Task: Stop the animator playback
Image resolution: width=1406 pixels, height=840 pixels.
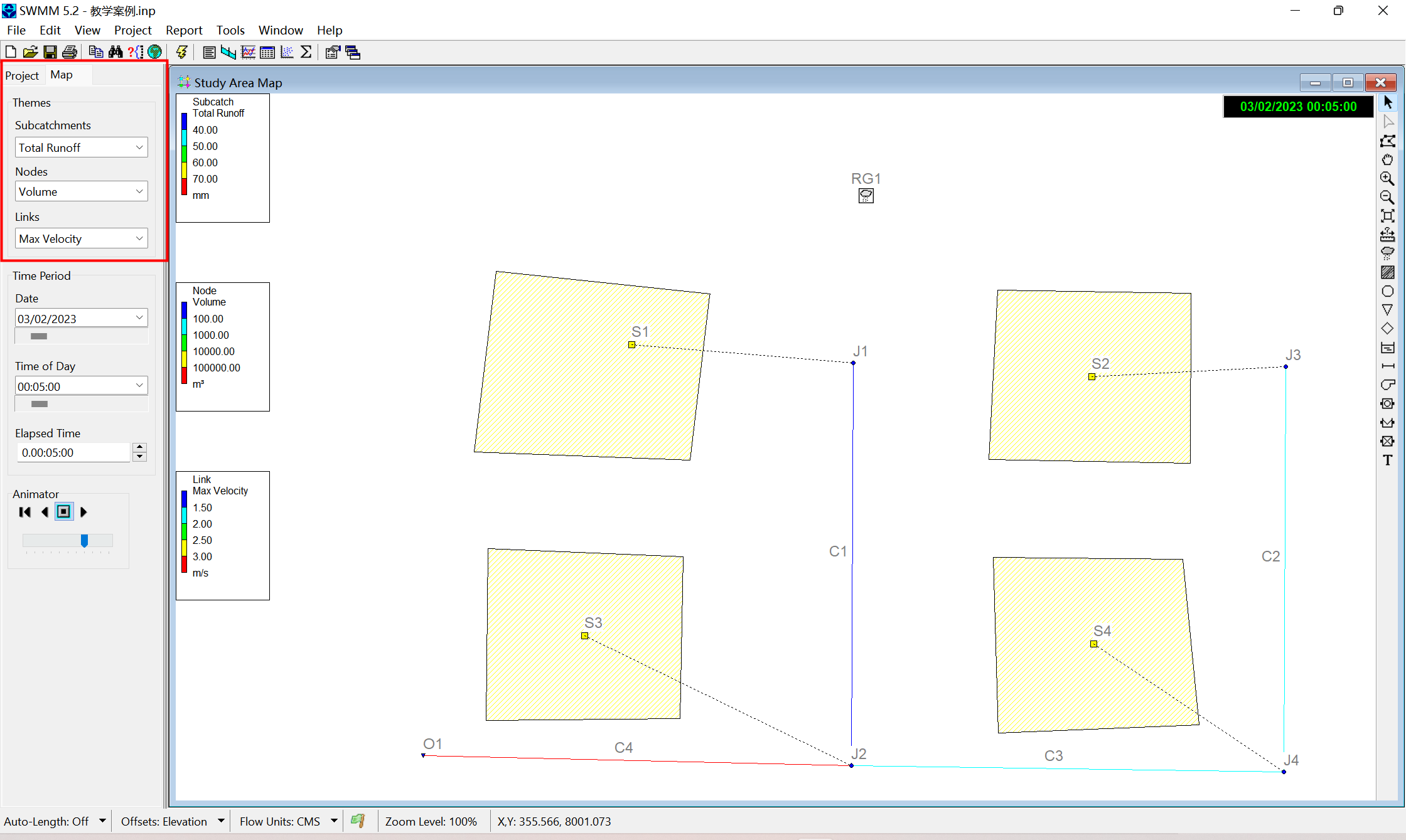Action: pyautogui.click(x=64, y=512)
